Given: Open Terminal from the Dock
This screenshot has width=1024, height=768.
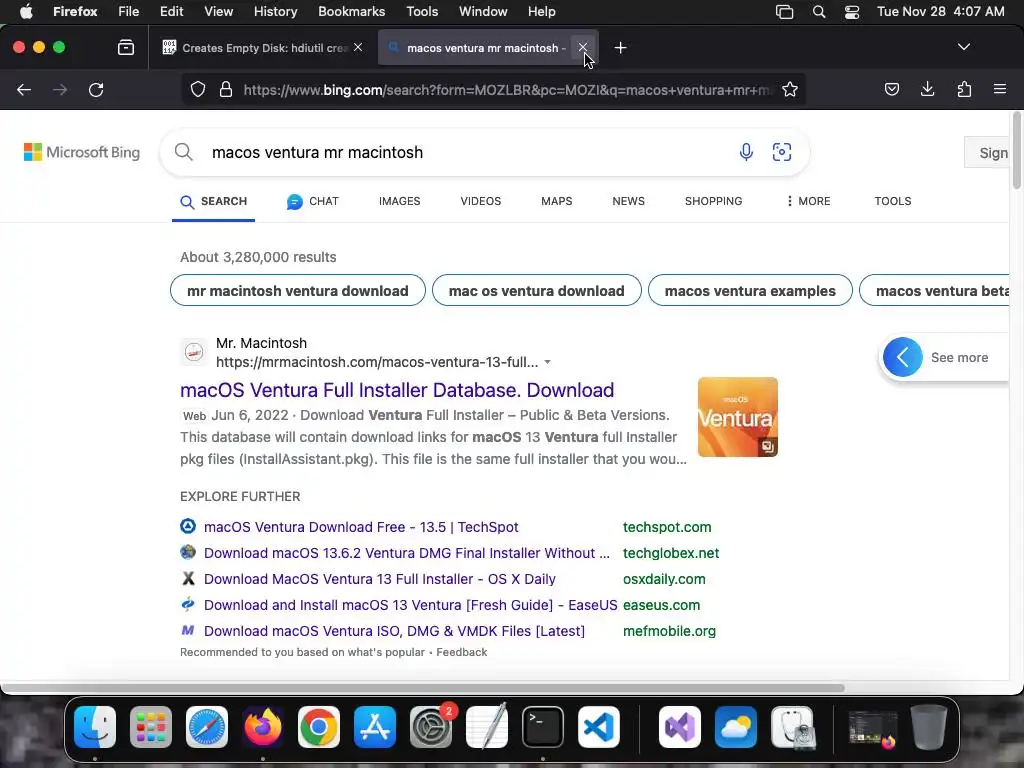Looking at the screenshot, I should pos(543,727).
